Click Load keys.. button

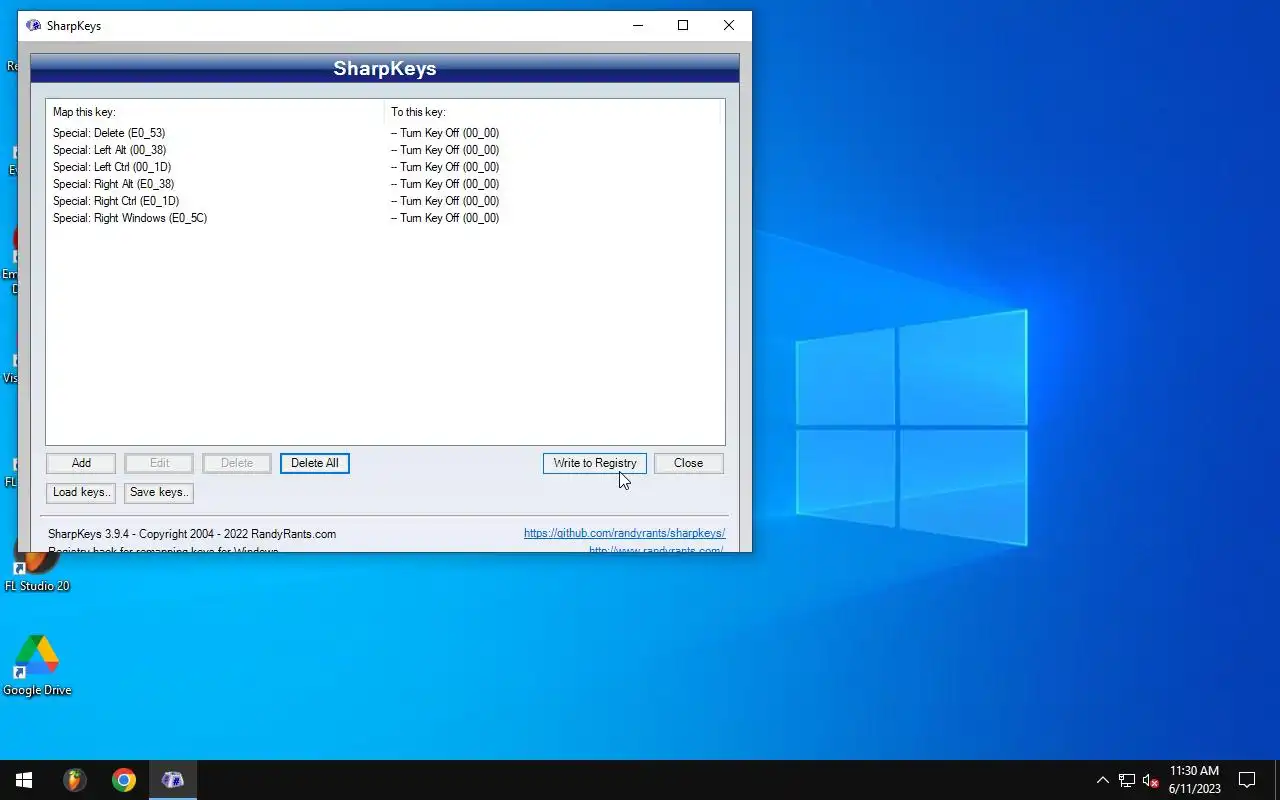coord(81,492)
